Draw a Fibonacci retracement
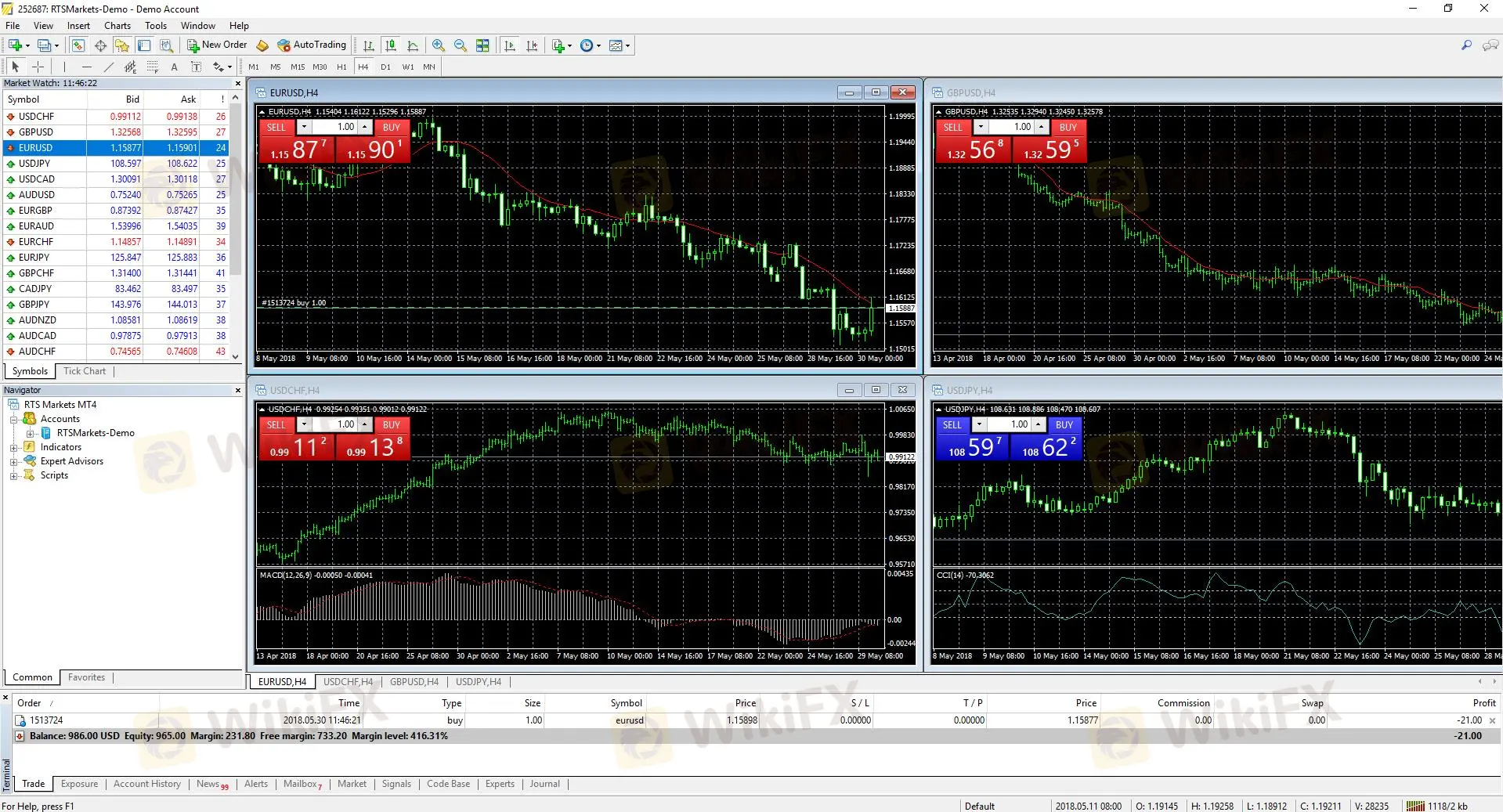1503x812 pixels. (x=152, y=67)
